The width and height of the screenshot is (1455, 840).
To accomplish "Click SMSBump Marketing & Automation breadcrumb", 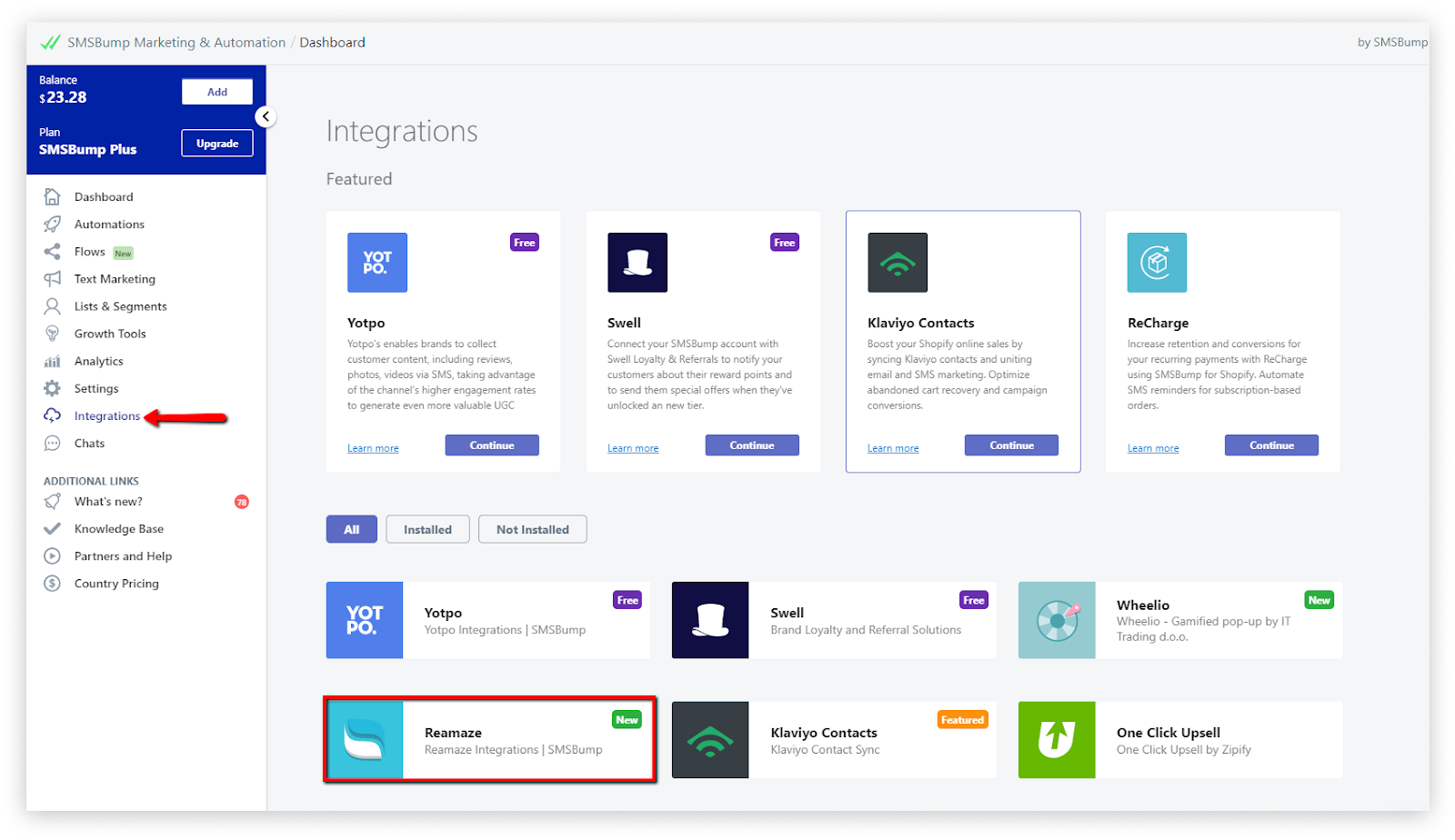I will [x=176, y=42].
